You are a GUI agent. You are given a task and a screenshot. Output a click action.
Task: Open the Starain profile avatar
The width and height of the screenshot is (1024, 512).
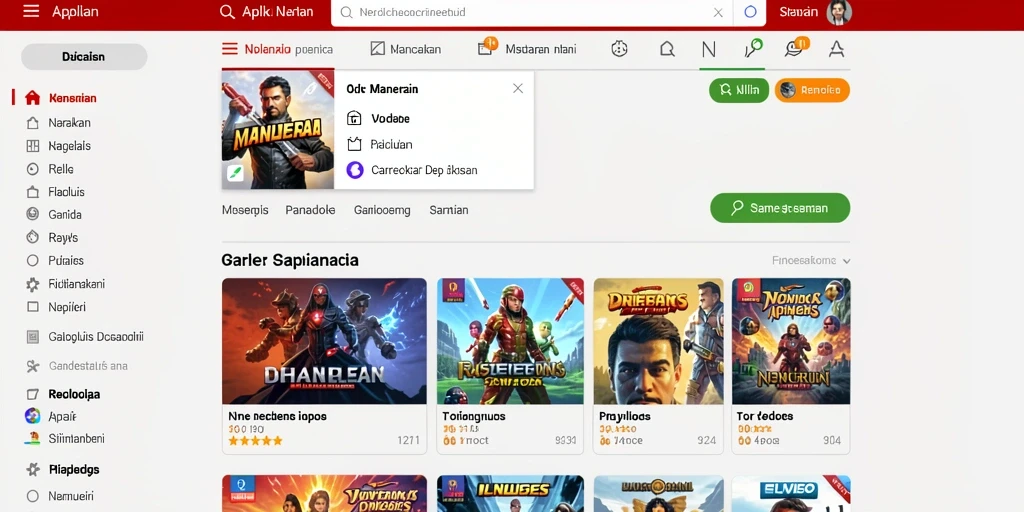839,12
